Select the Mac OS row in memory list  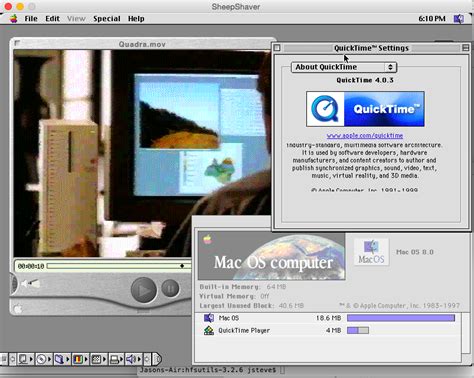(328, 318)
